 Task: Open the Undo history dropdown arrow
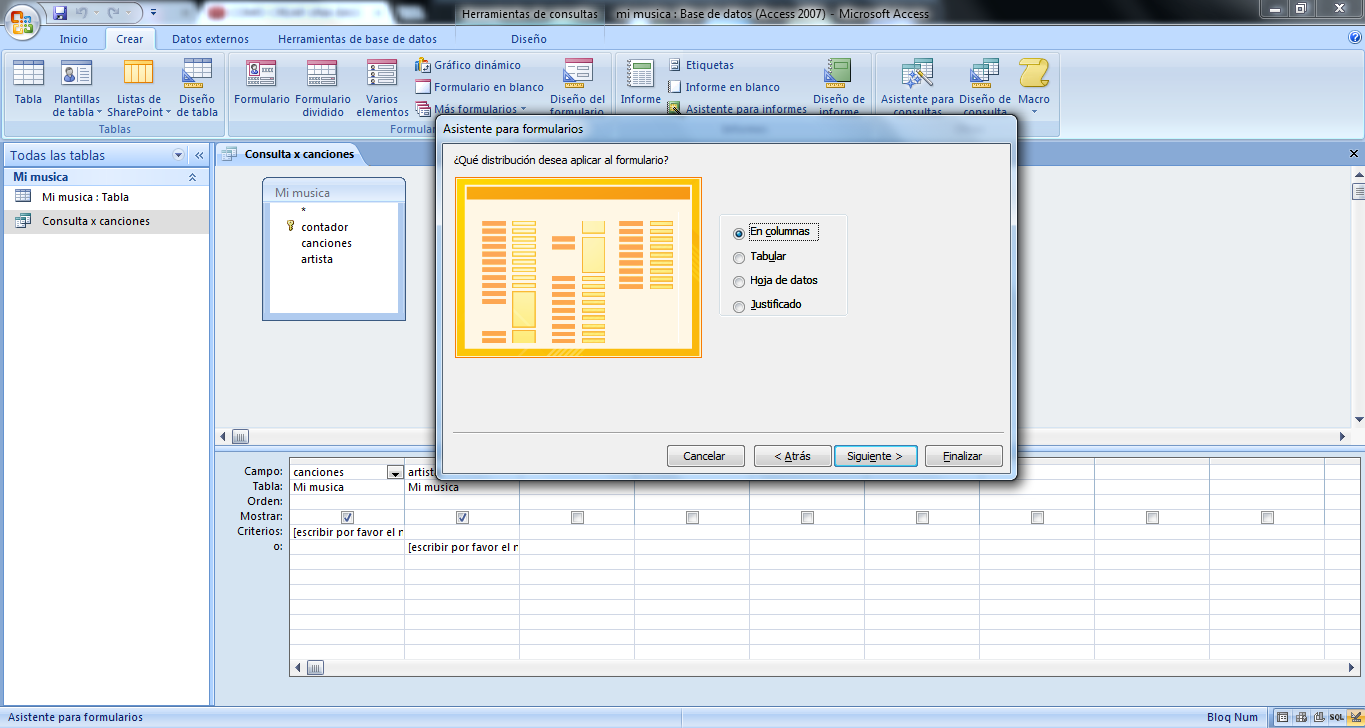tap(96, 14)
